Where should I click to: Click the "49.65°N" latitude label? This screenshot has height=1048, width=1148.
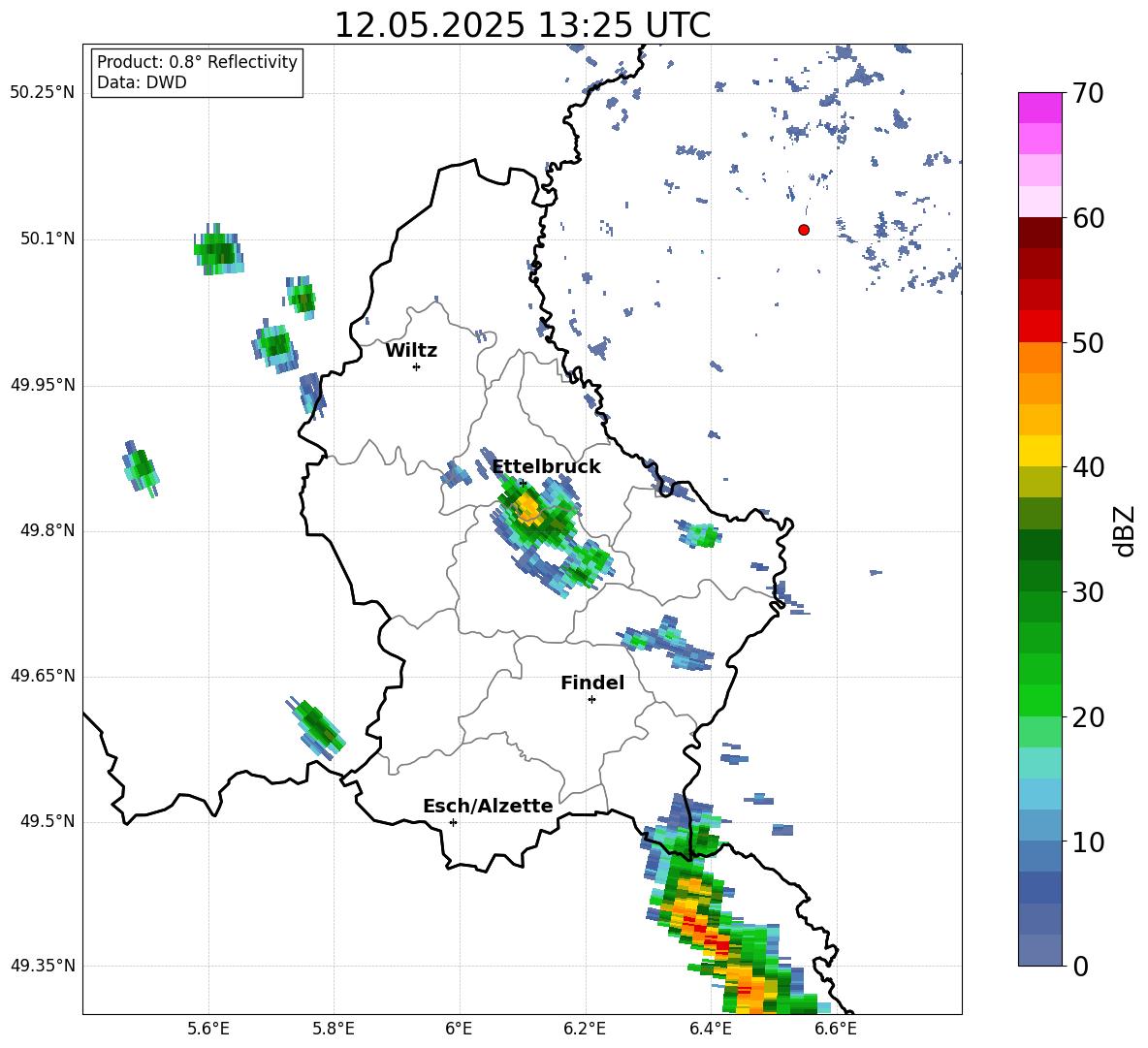click(42, 676)
